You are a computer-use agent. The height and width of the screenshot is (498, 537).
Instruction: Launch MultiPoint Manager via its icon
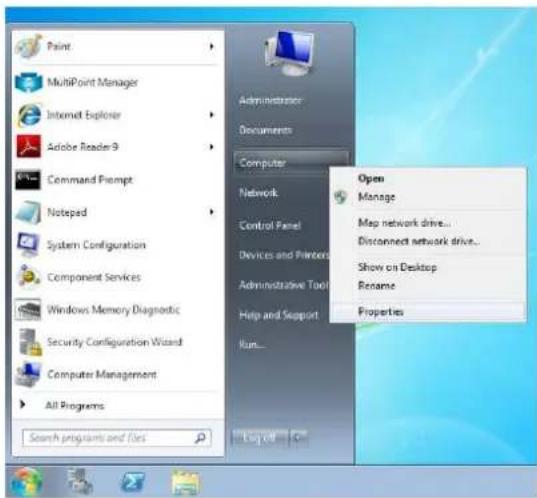pos(29,83)
